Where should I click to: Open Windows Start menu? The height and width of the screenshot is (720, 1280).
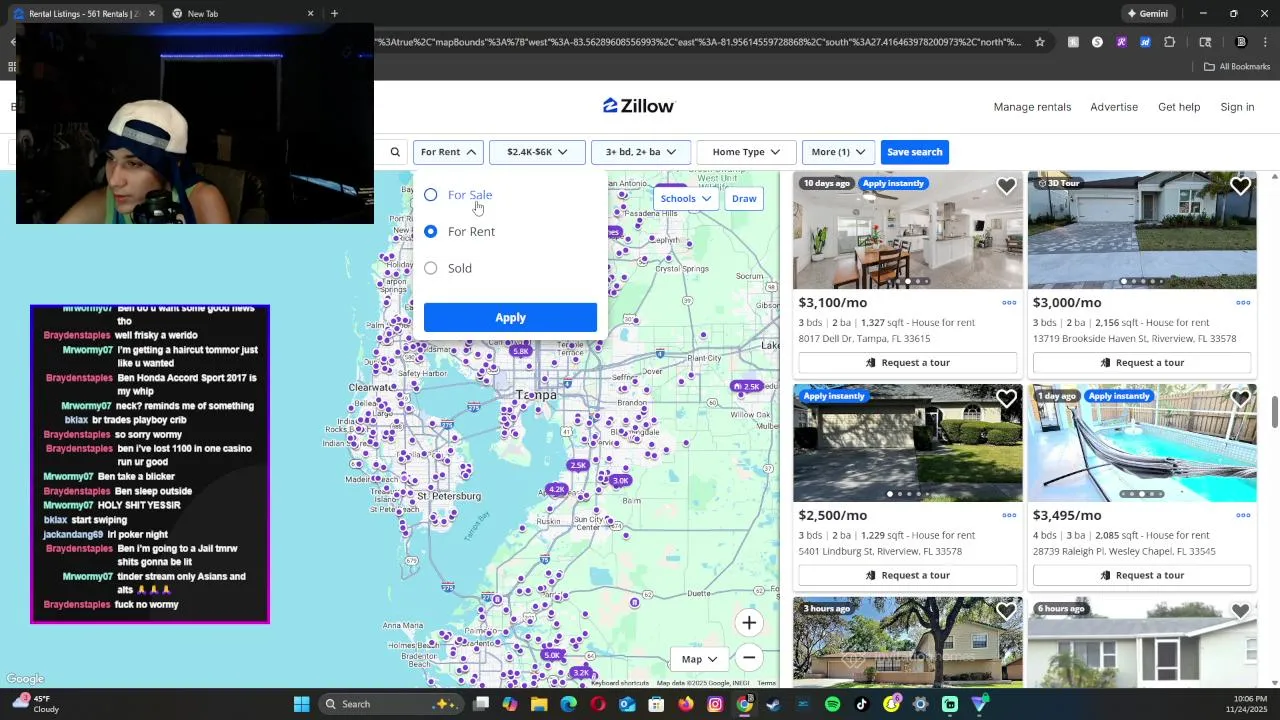click(301, 704)
